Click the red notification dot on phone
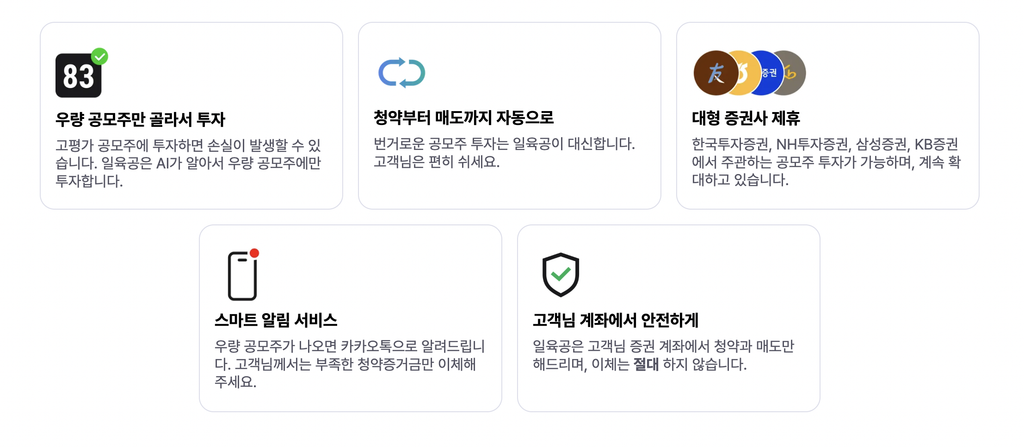Screen dimensions: 1024x447 point(255,253)
